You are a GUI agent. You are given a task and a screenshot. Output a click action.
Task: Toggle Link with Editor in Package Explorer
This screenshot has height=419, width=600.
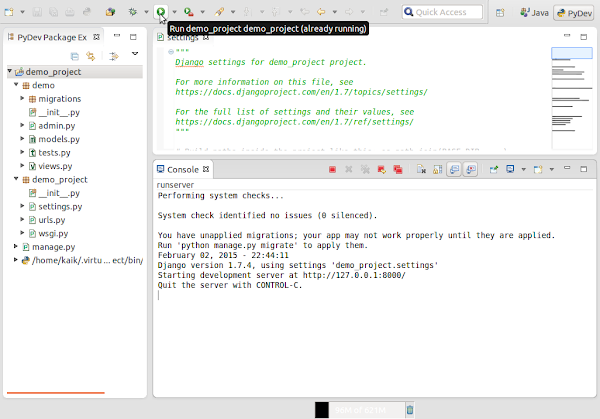pyautogui.click(x=91, y=56)
